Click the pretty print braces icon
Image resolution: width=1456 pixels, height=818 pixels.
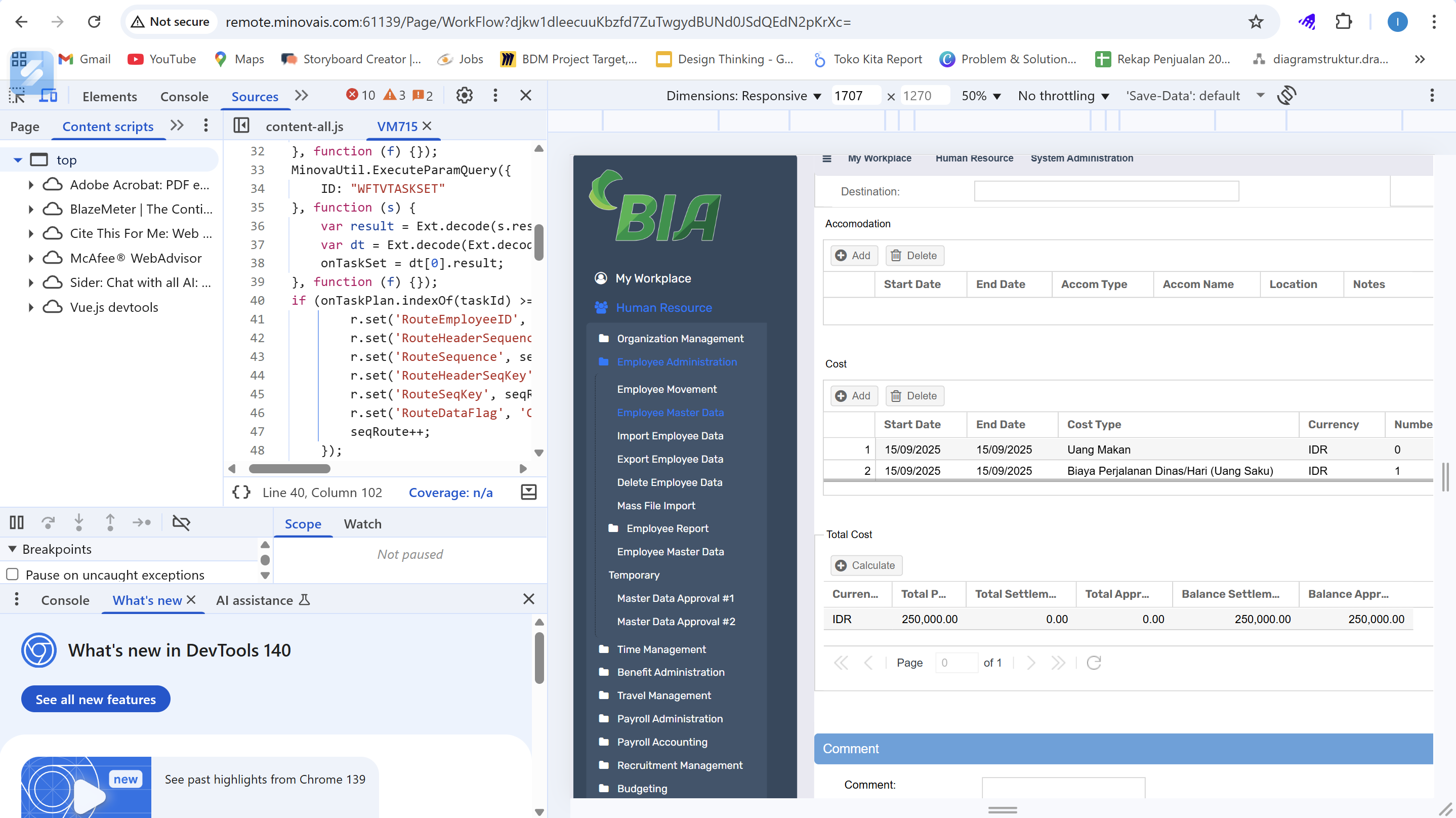[x=241, y=492]
